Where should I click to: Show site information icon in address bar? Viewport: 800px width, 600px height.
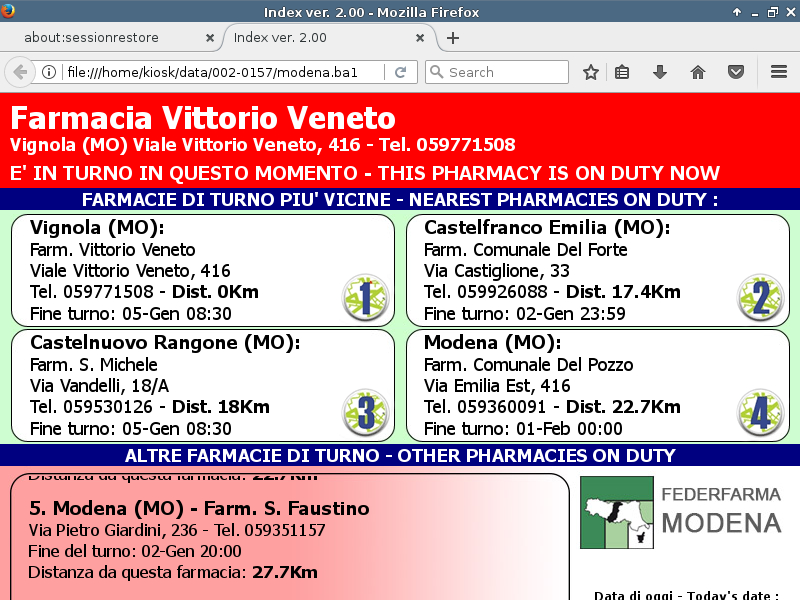[x=49, y=72]
